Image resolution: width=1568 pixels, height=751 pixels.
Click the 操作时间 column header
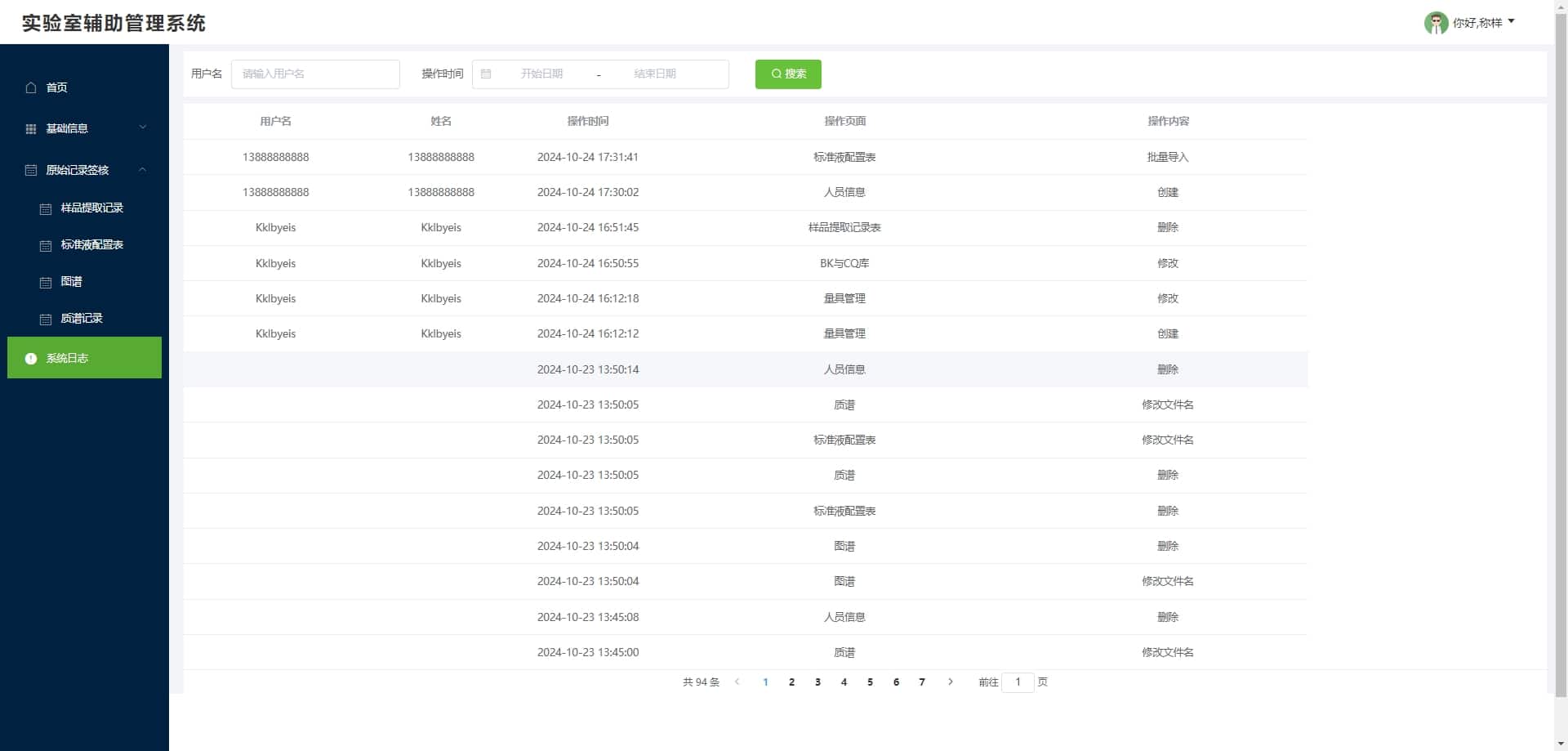point(588,121)
